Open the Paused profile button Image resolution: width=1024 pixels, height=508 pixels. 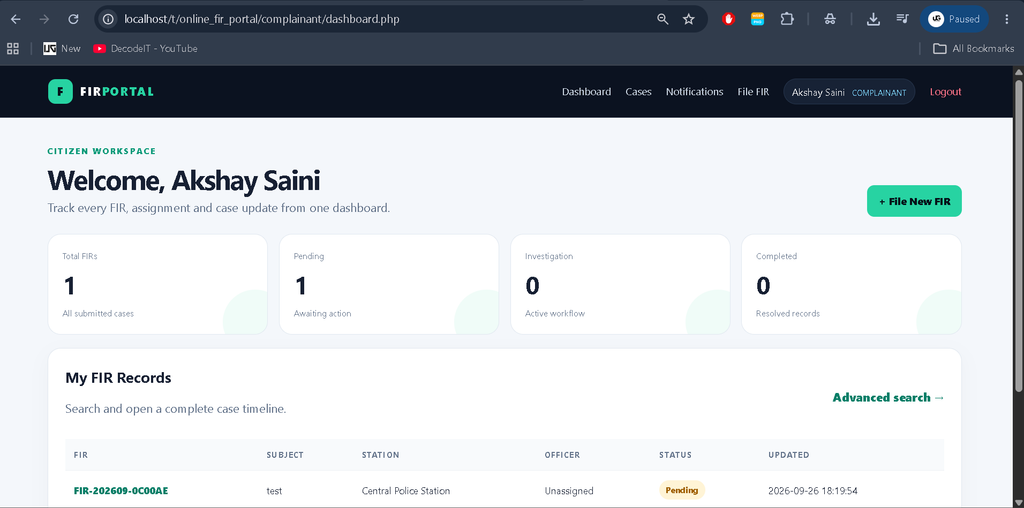click(954, 19)
